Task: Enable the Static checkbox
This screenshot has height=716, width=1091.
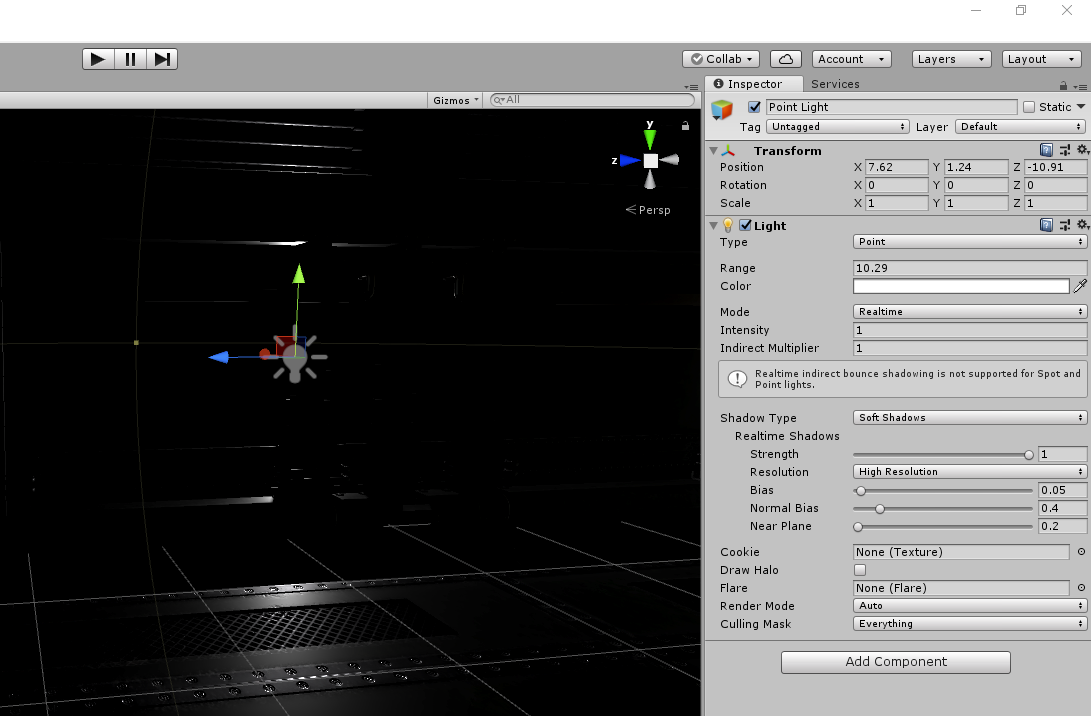Action: tap(1029, 107)
